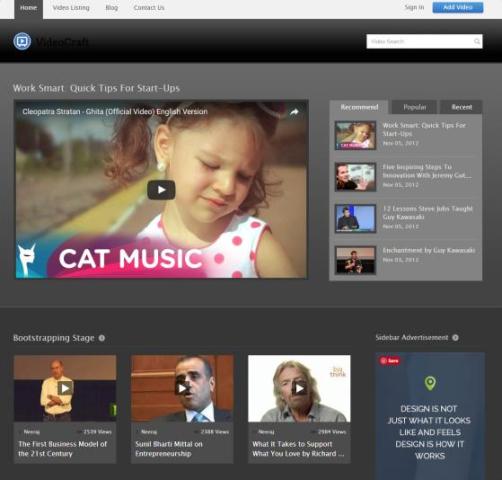Image resolution: width=502 pixels, height=480 pixels.
Task: Open the Video Listing menu item
Action: pyautogui.click(x=71, y=8)
